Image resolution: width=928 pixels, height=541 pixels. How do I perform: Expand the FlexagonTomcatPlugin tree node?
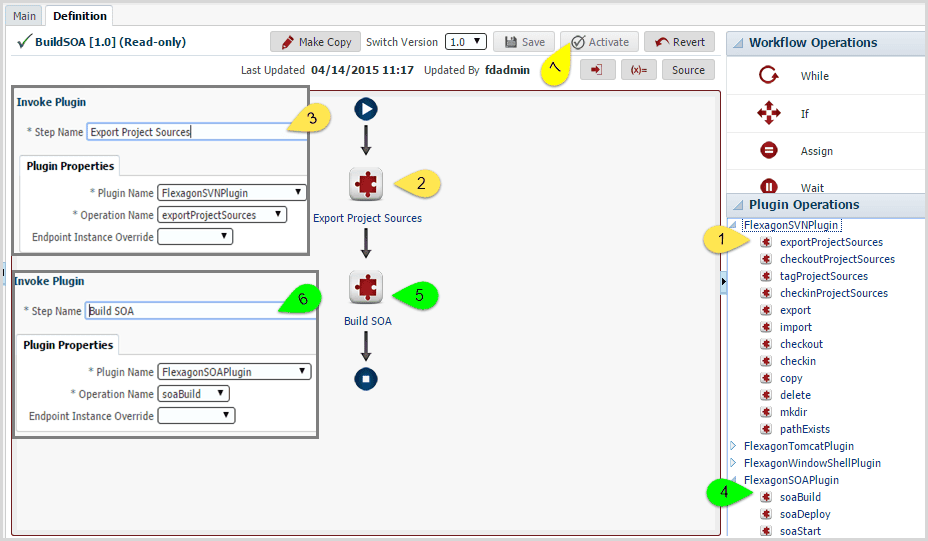pyautogui.click(x=733, y=446)
